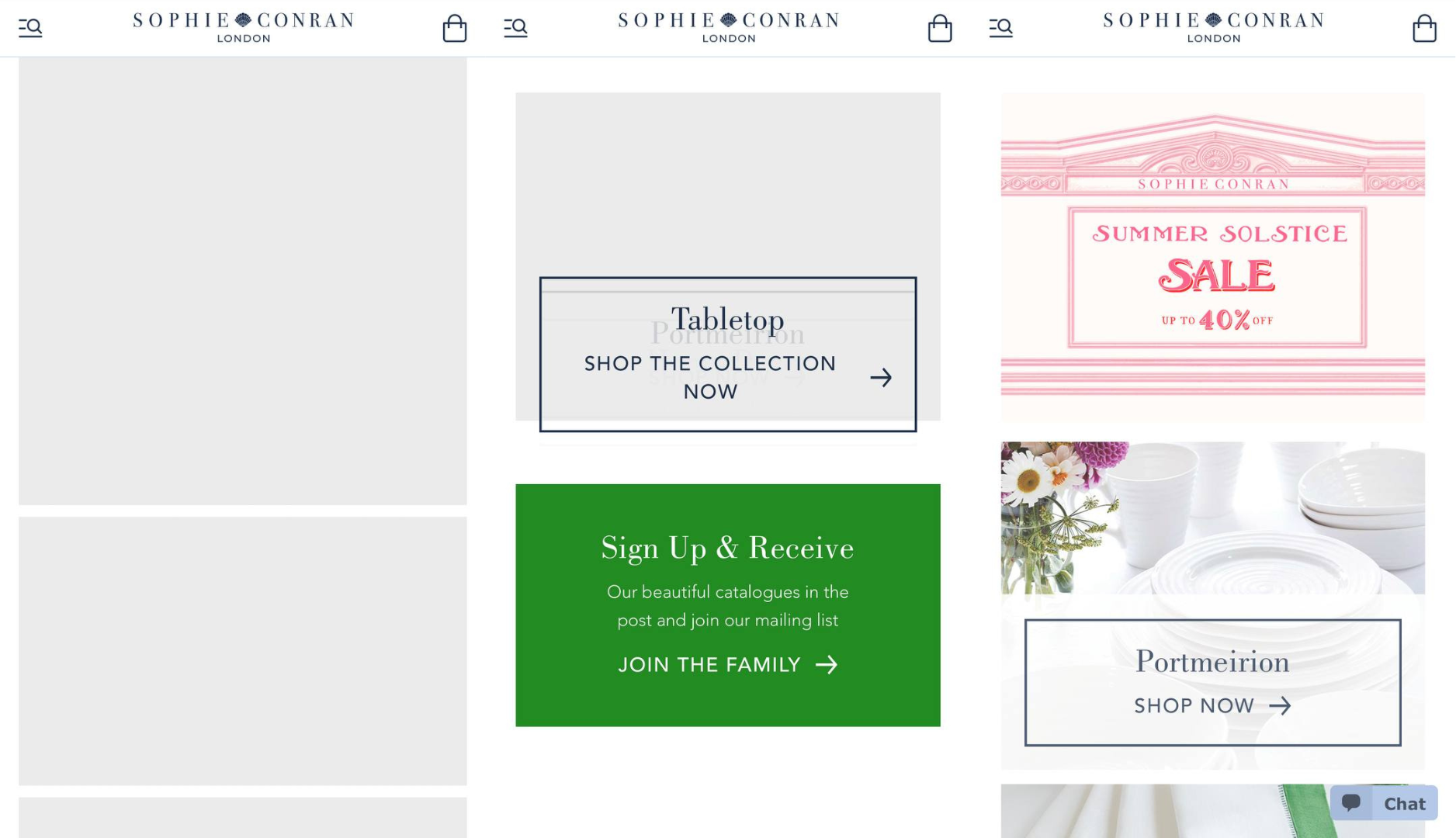Click the arrow next to Join The Family
Image resolution: width=1456 pixels, height=838 pixels.
pyautogui.click(x=827, y=665)
